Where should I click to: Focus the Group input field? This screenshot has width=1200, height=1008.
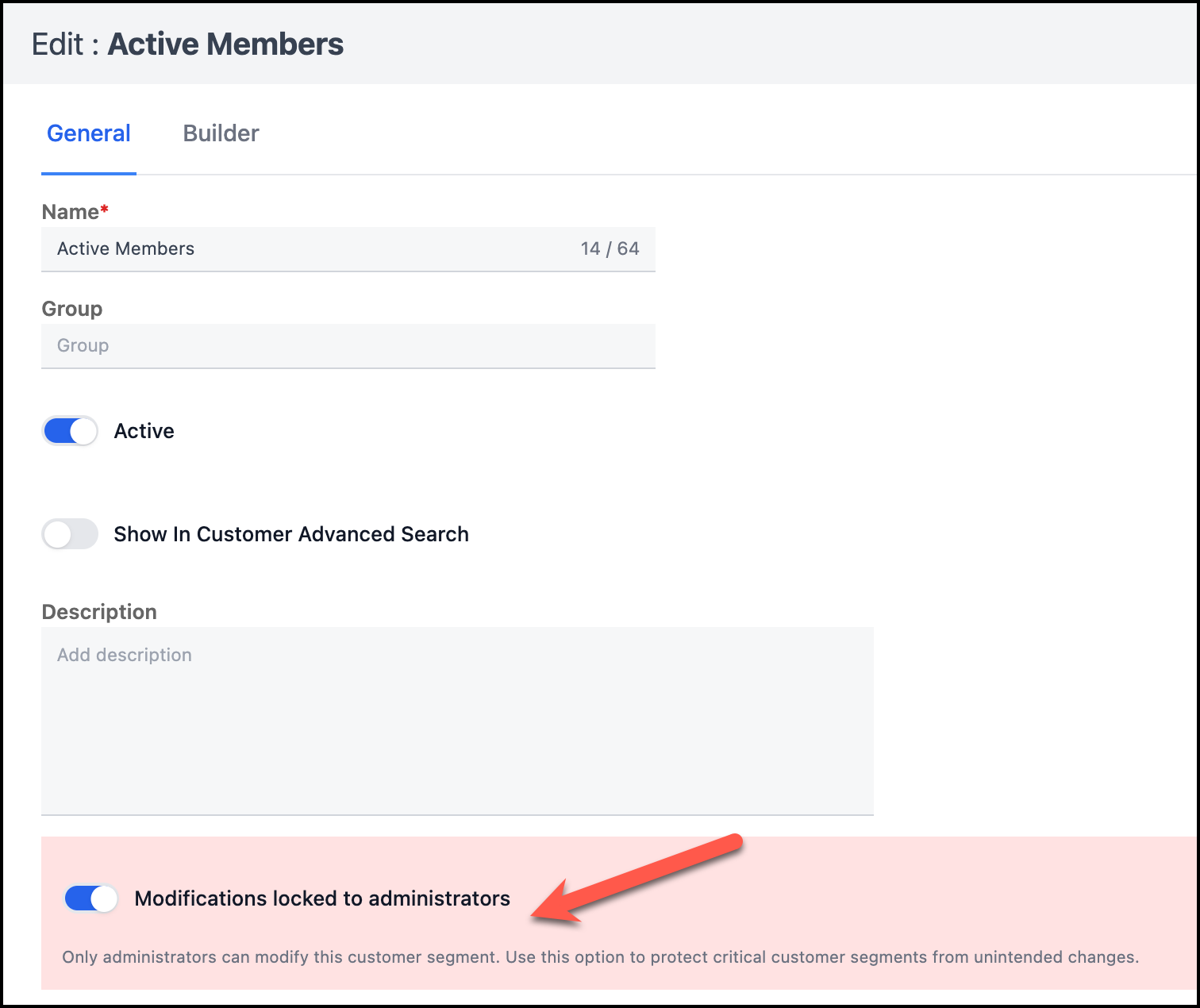point(348,346)
